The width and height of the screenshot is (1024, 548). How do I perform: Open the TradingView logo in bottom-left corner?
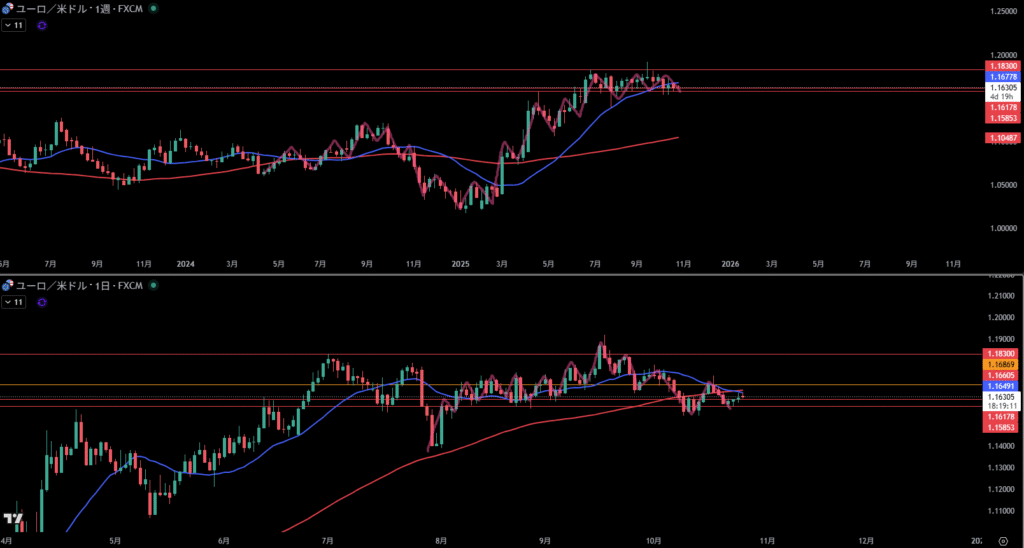(13, 519)
